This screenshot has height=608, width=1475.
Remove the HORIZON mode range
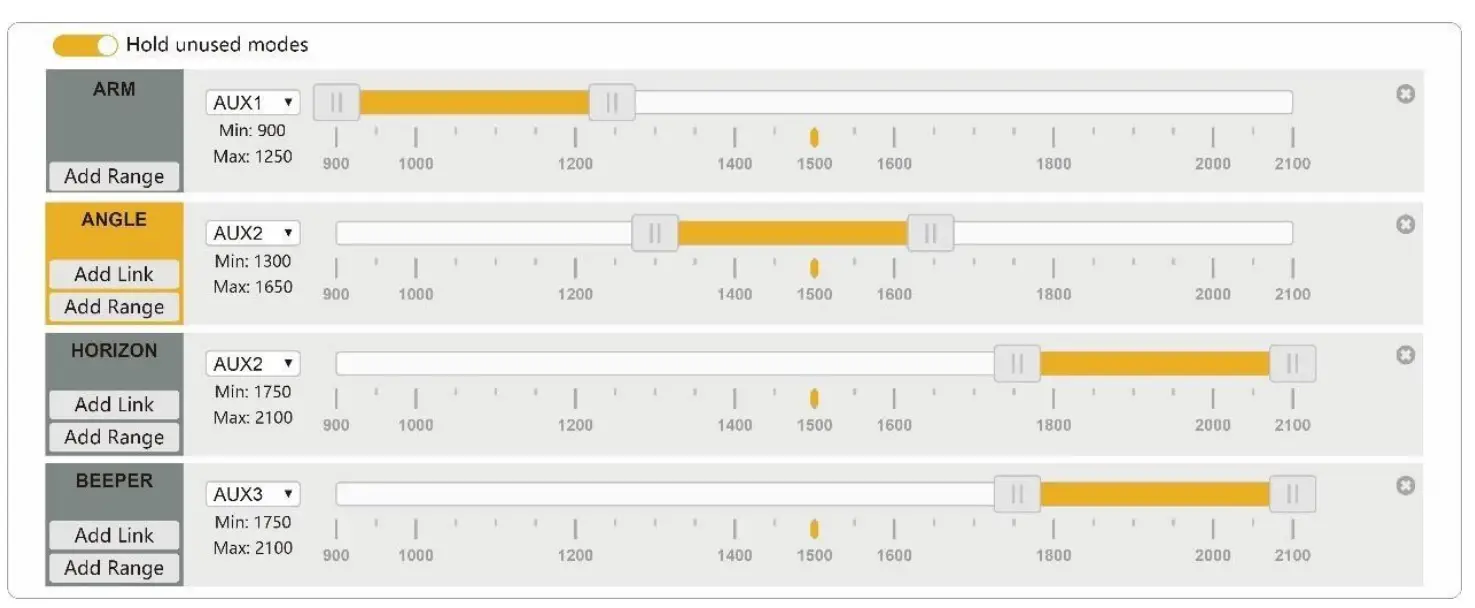1405,355
